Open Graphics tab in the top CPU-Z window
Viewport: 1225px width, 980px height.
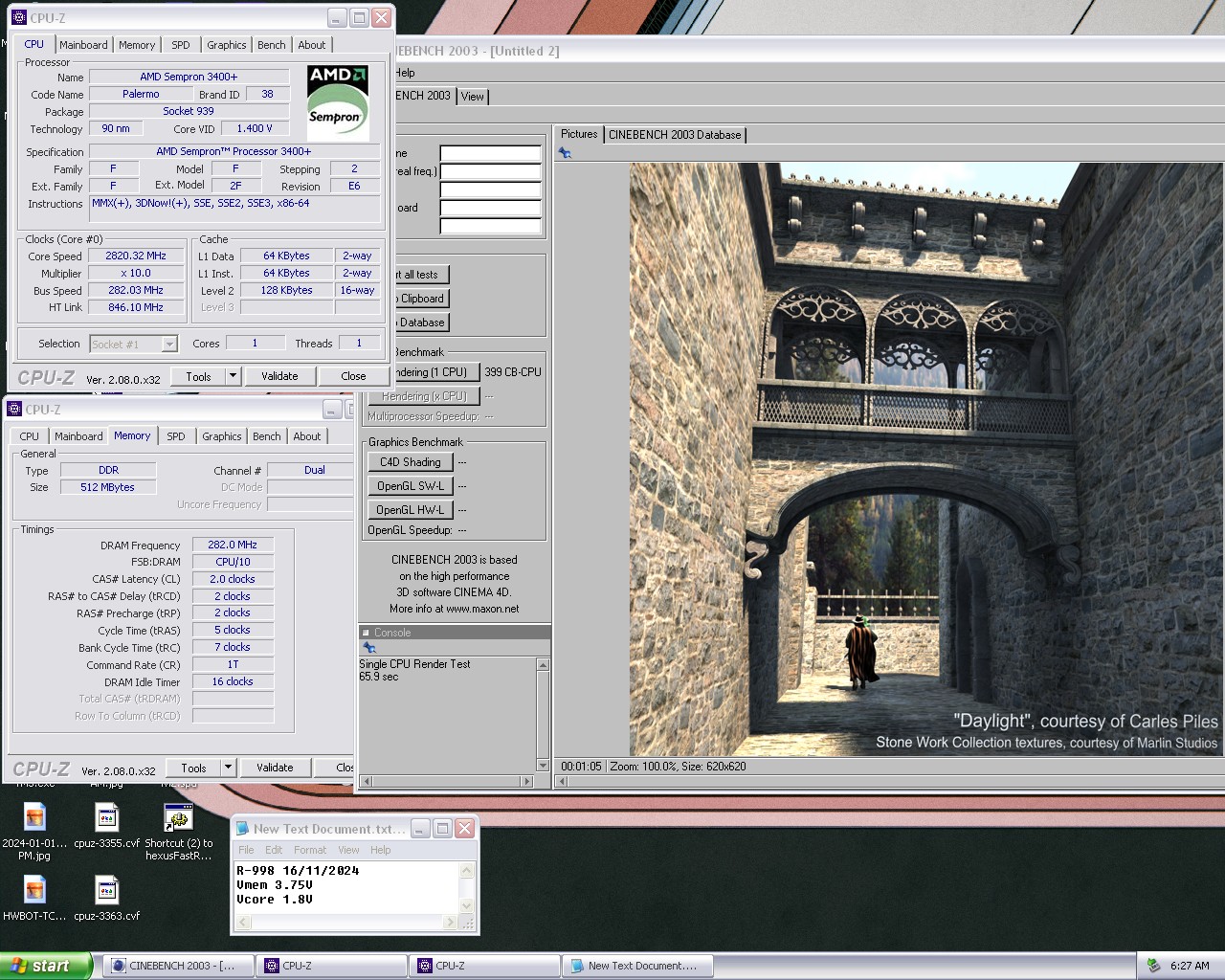tap(227, 45)
